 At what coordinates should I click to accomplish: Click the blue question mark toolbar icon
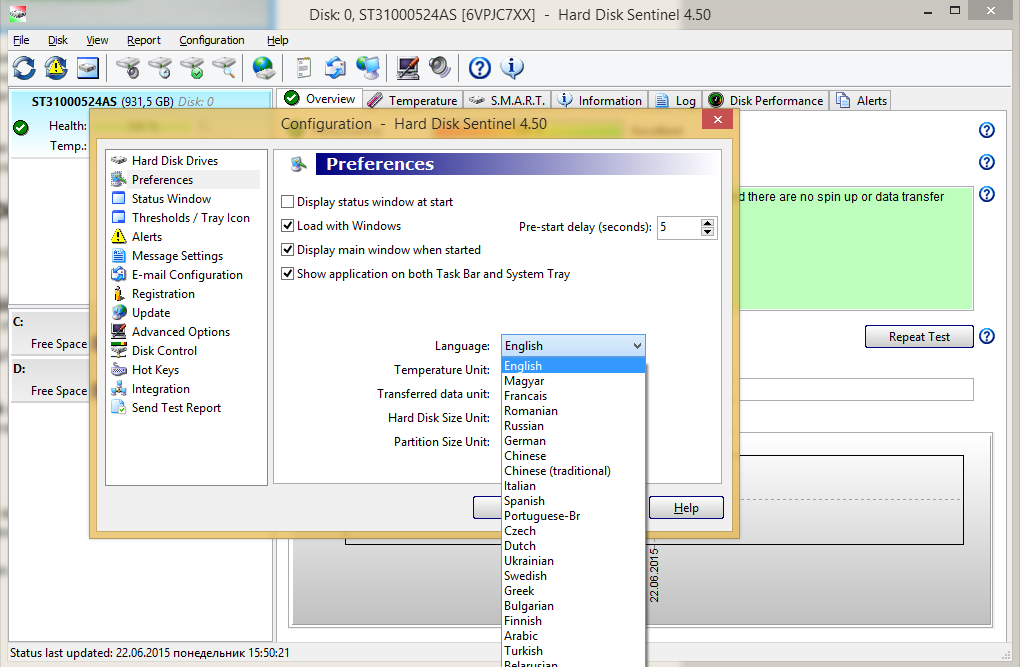(480, 68)
